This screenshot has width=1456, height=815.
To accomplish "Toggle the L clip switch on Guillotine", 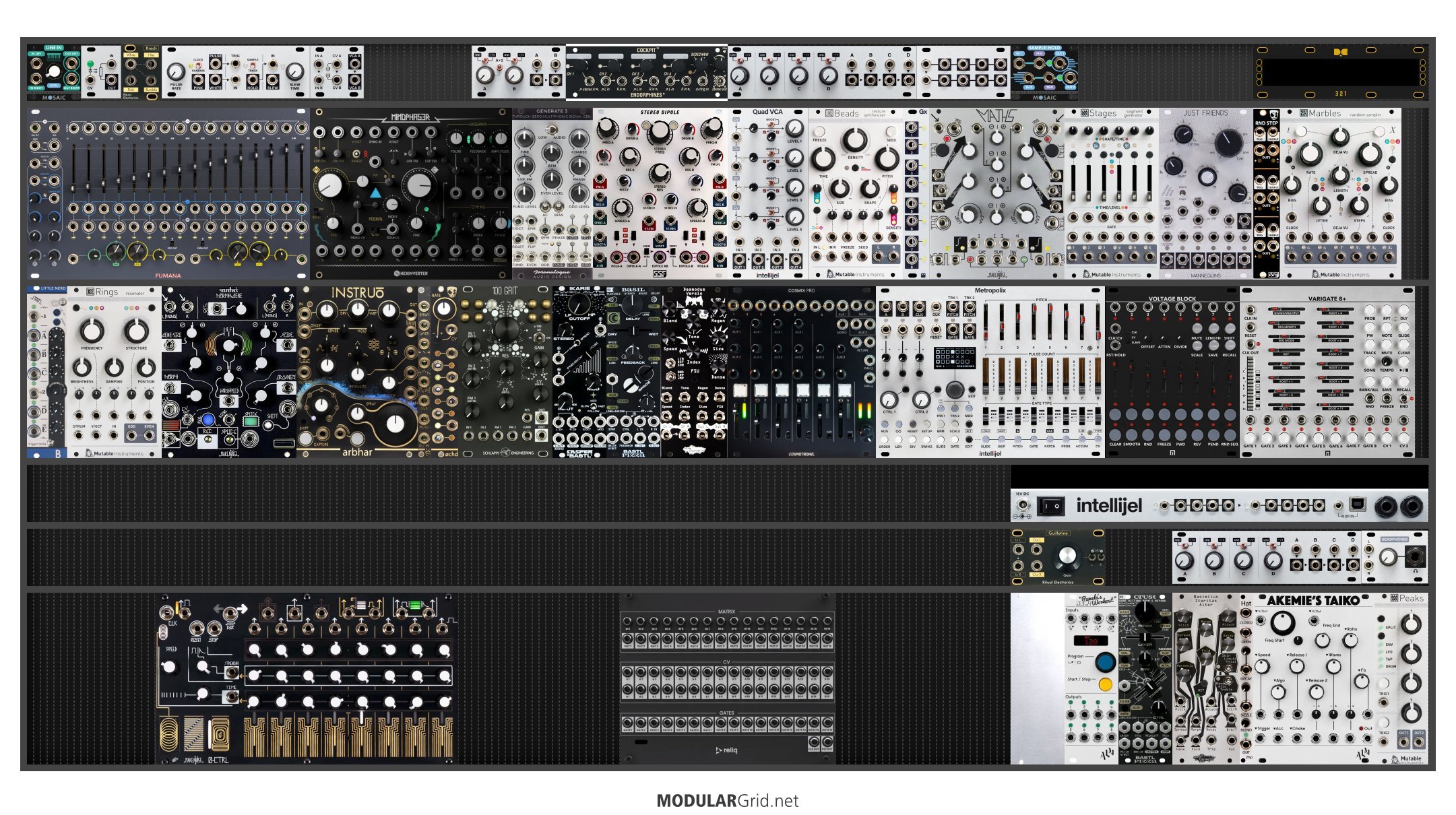I will click(x=1091, y=556).
